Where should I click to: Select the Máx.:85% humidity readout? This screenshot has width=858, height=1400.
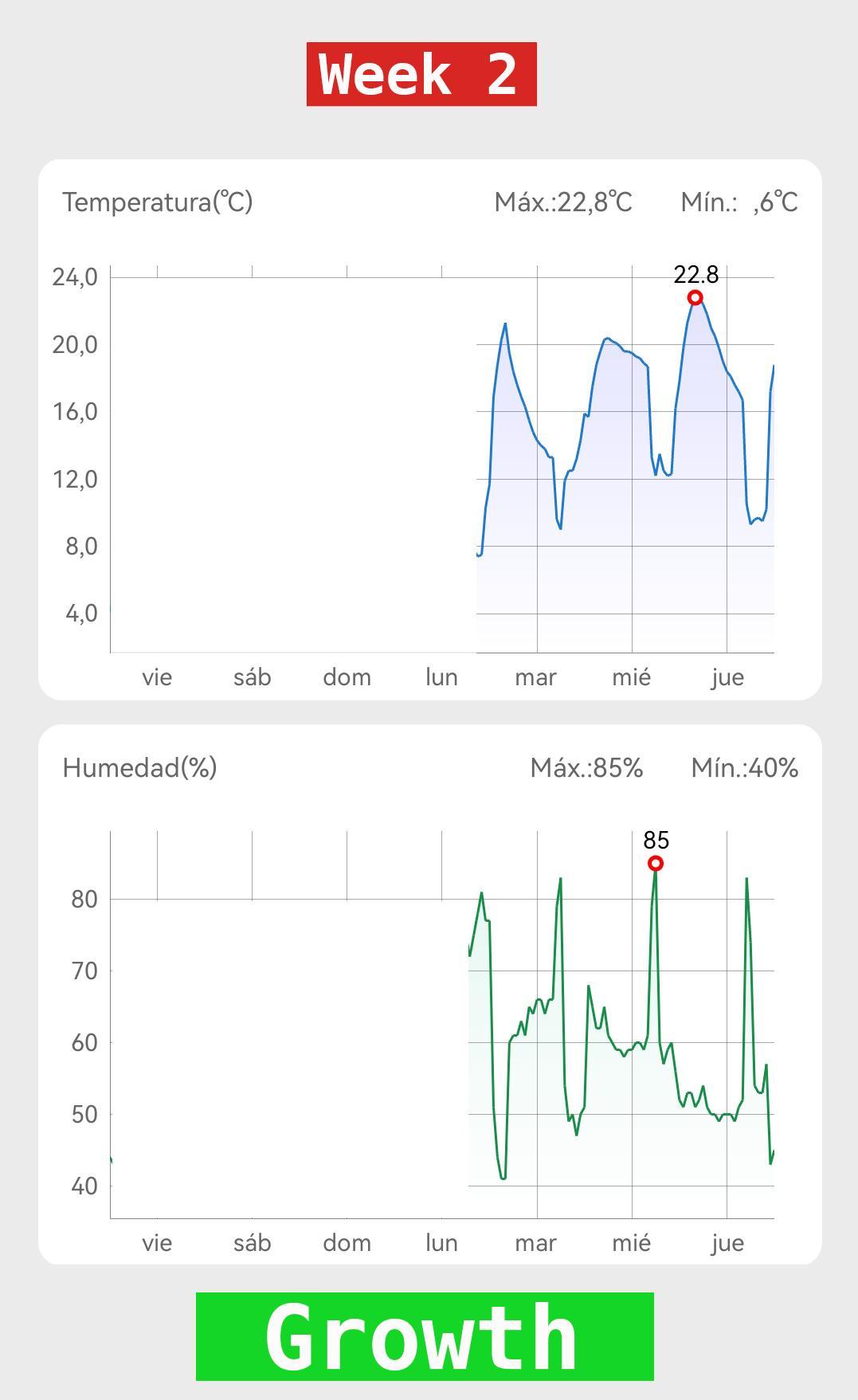(x=586, y=768)
